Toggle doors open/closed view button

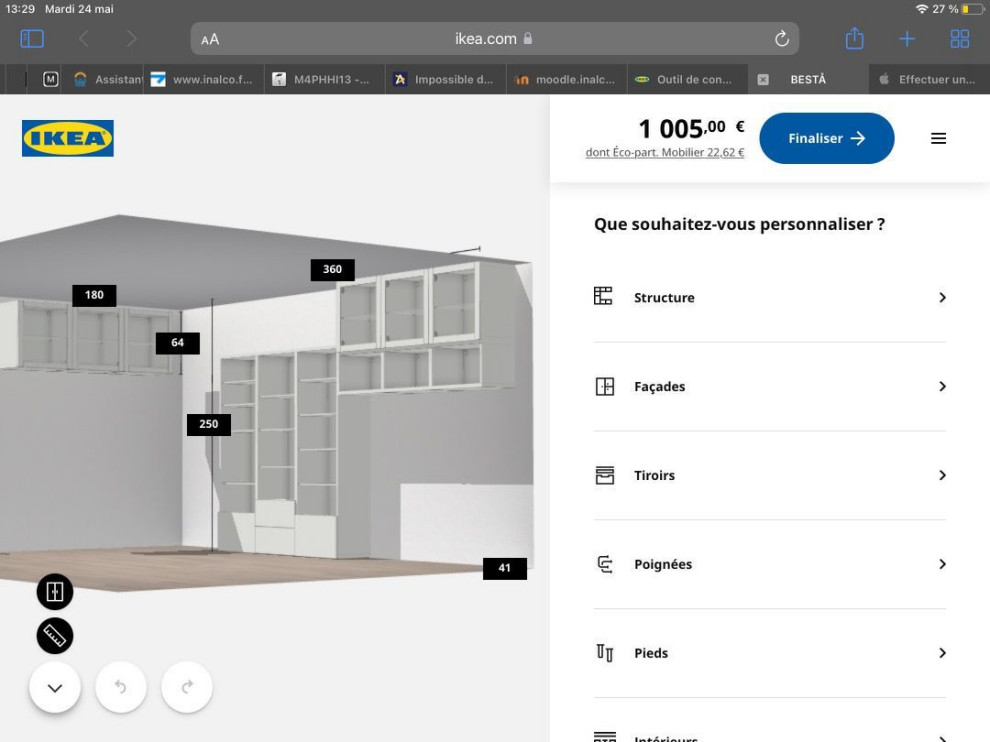pyautogui.click(x=55, y=592)
